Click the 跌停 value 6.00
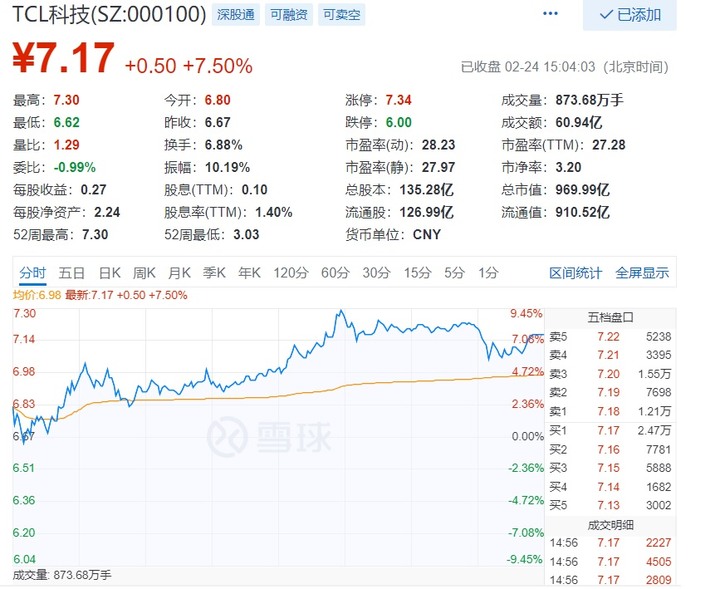This screenshot has height=589, width=720. (x=399, y=123)
